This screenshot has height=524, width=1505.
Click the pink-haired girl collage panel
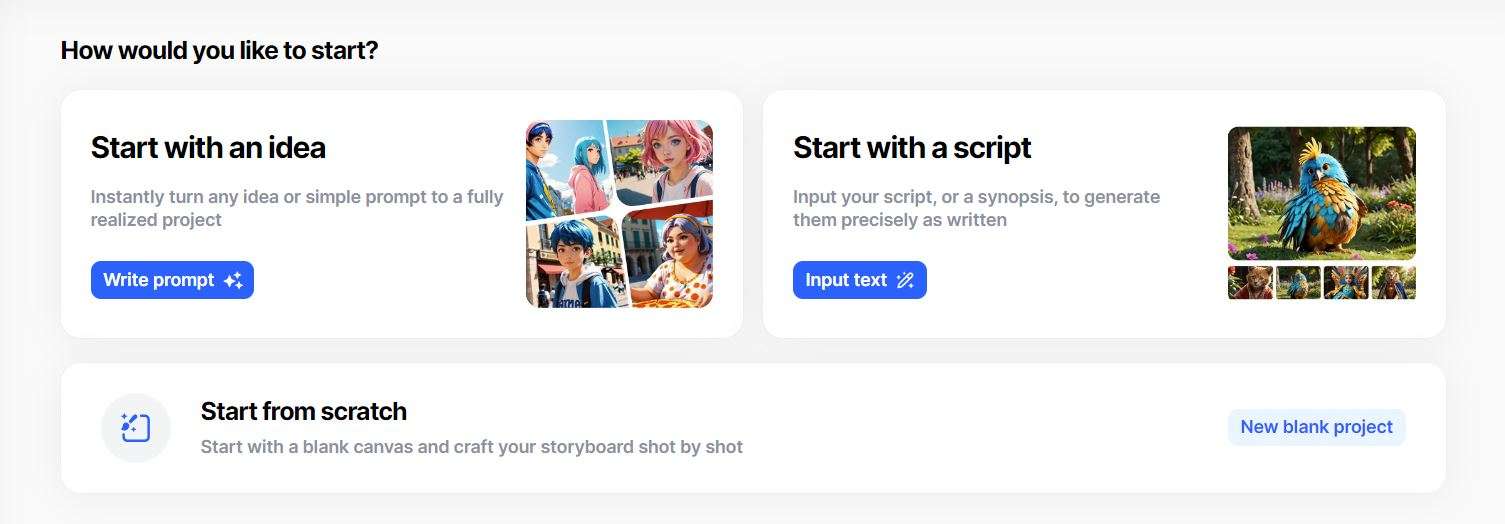[x=665, y=155]
